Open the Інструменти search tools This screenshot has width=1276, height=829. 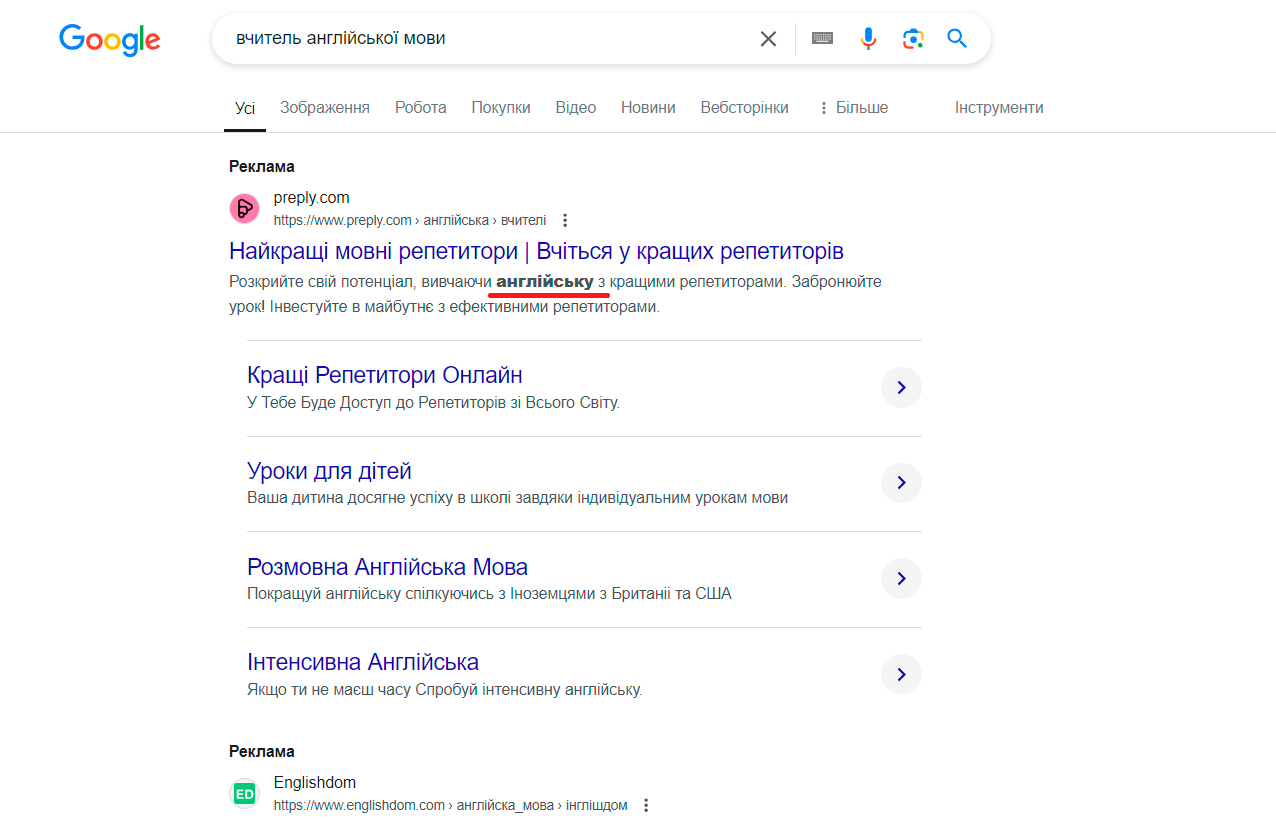(x=999, y=107)
